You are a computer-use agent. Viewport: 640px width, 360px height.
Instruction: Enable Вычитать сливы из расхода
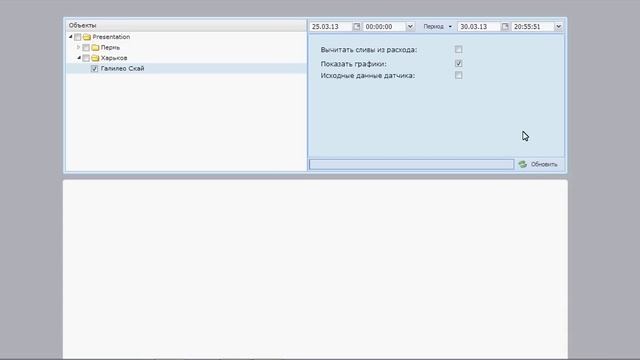[x=458, y=49]
